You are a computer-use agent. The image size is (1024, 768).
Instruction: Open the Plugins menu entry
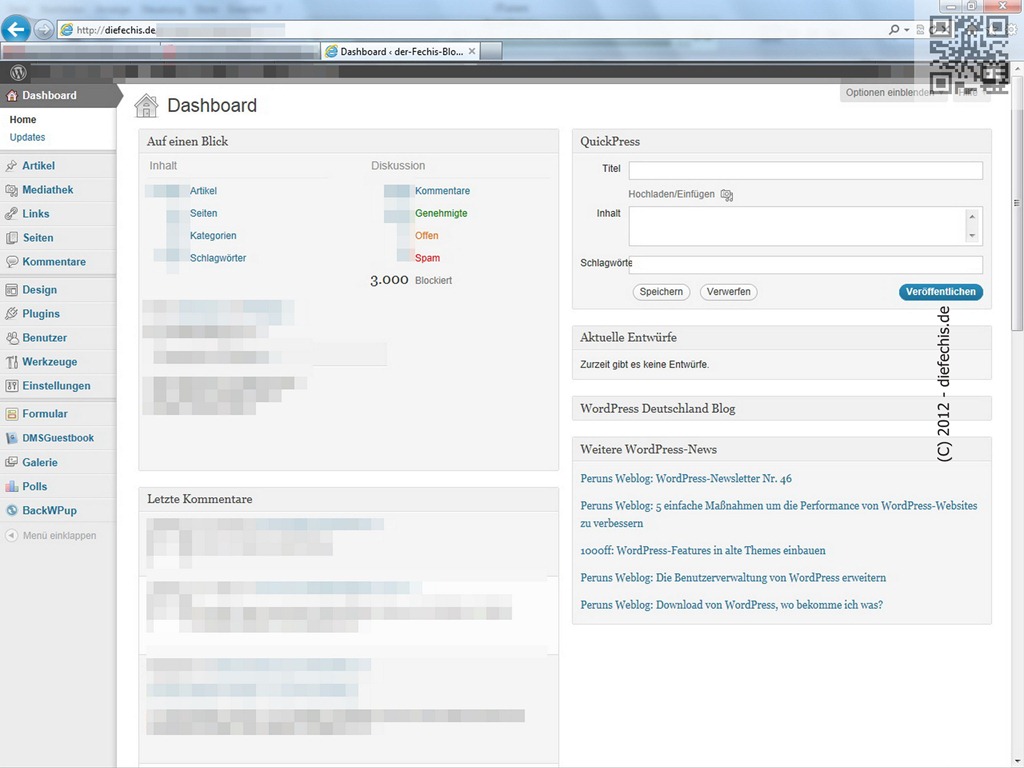point(40,314)
